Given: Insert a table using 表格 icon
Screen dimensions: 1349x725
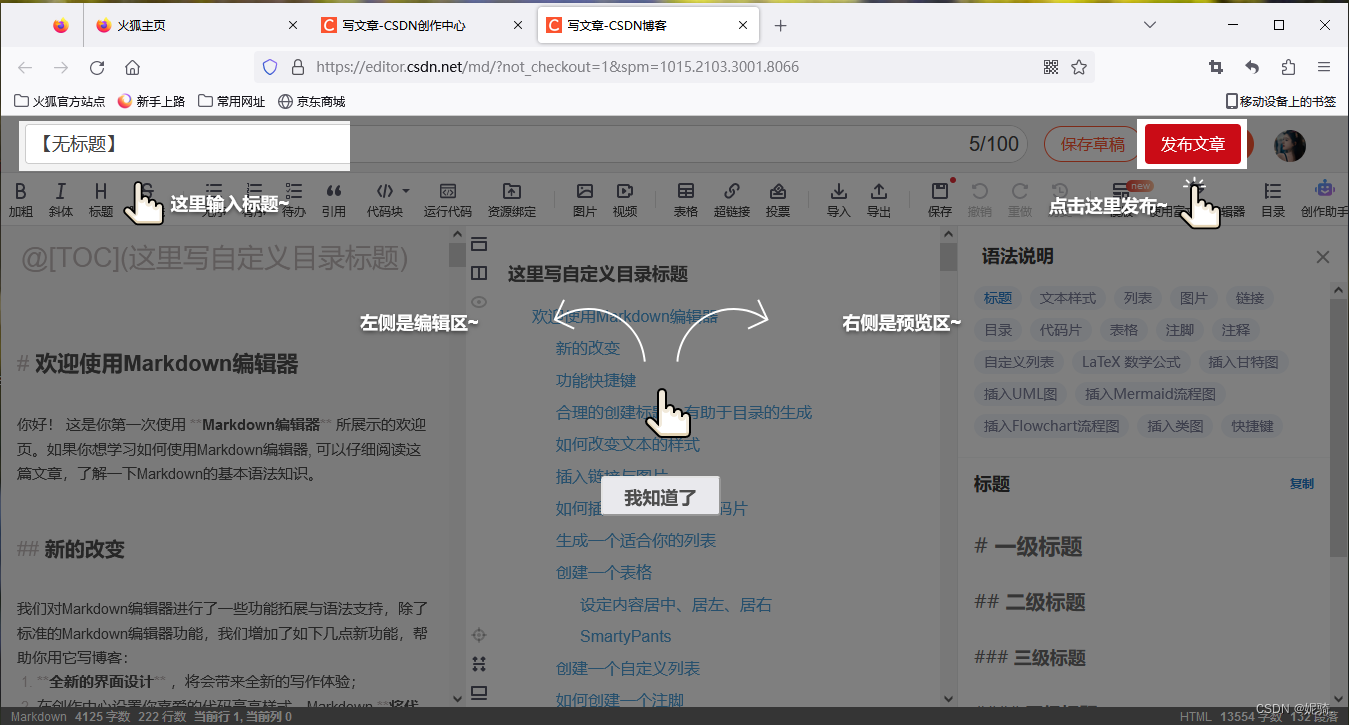Looking at the screenshot, I should click(686, 200).
